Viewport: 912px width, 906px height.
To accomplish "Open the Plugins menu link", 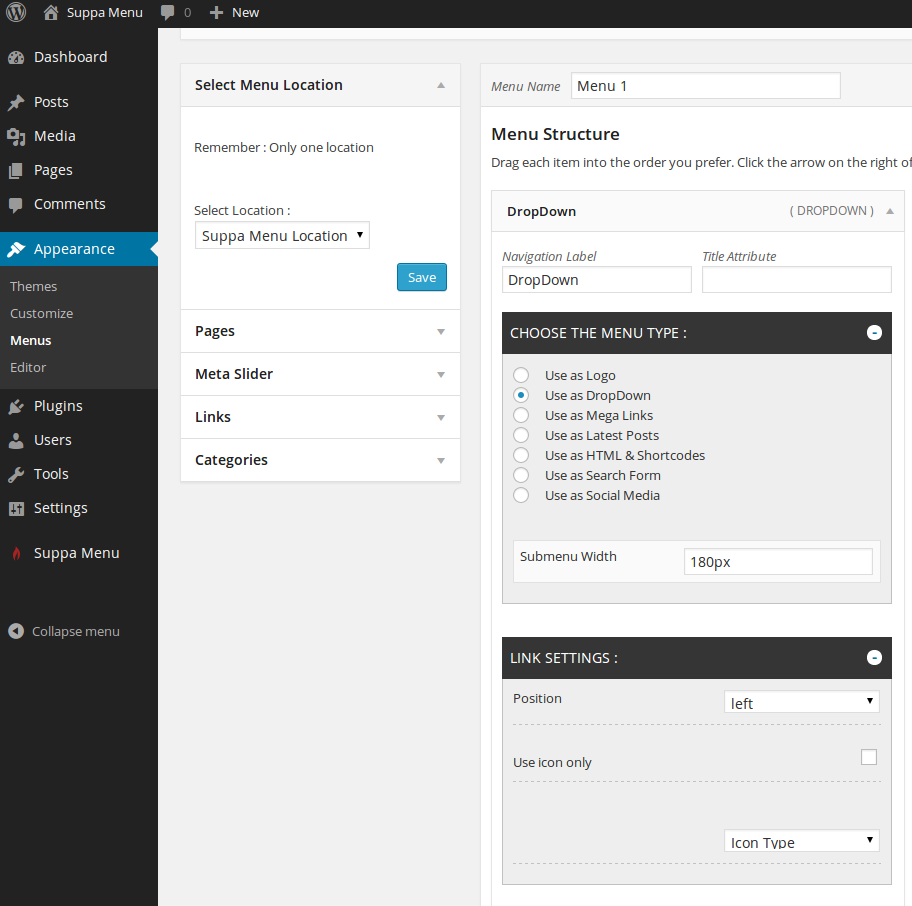I will [x=58, y=406].
